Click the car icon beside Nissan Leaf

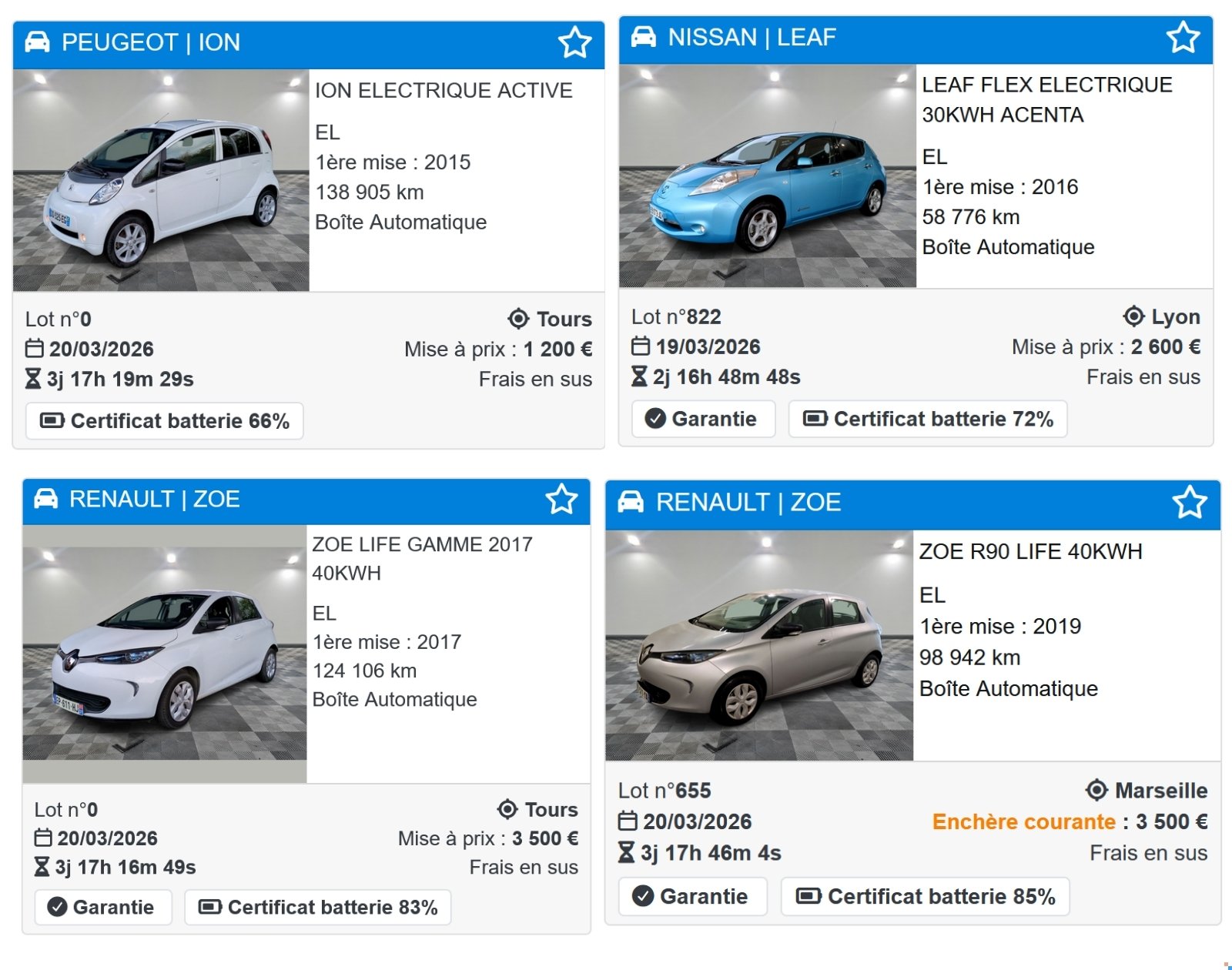(644, 37)
